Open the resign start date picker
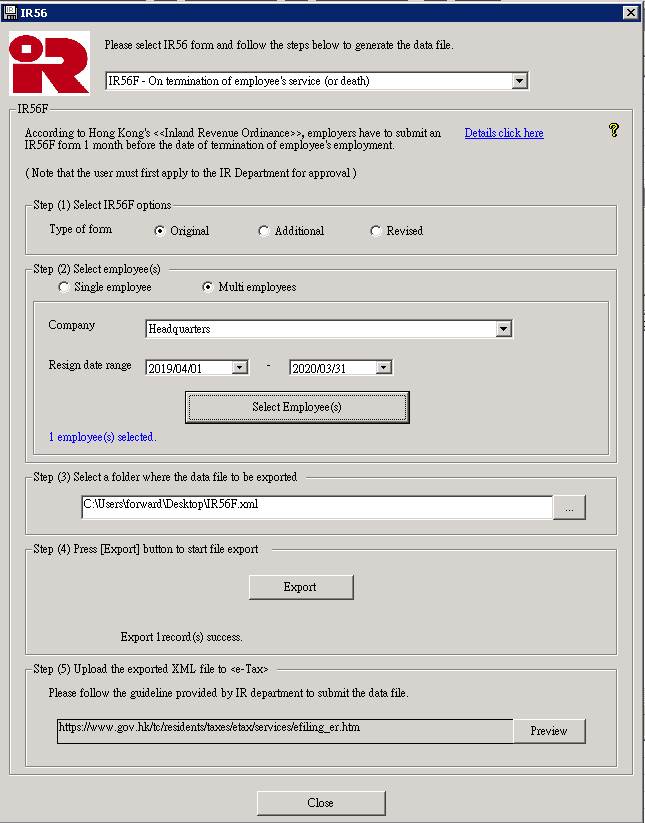 [x=239, y=368]
